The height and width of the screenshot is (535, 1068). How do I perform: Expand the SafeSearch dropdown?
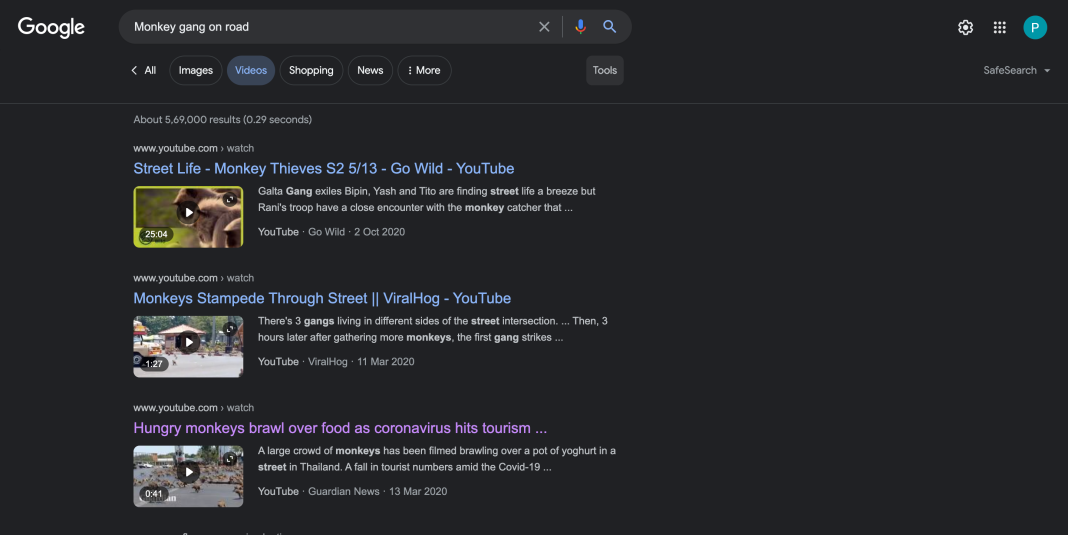tap(1016, 70)
